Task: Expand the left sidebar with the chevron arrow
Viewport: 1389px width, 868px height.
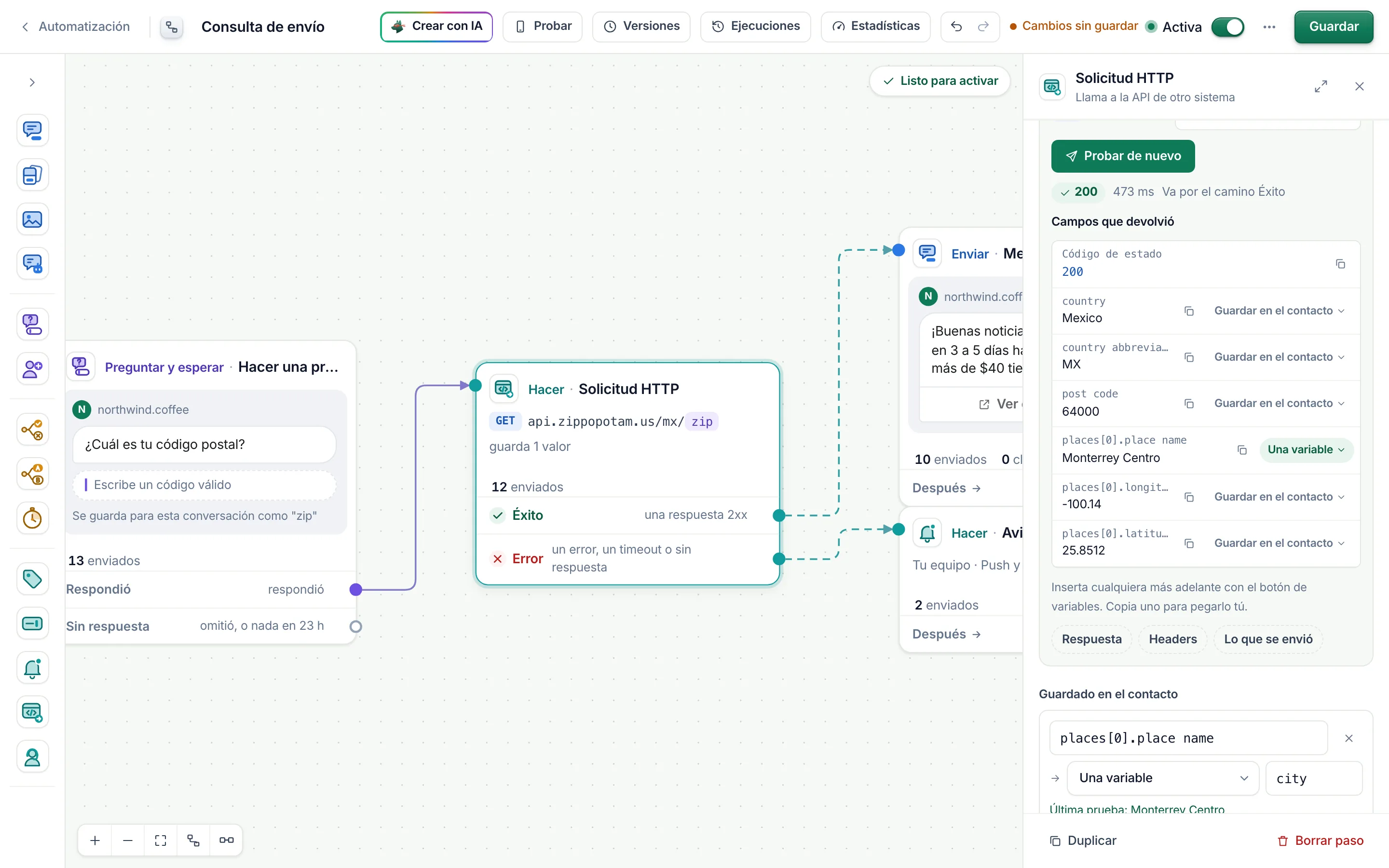Action: [32, 82]
